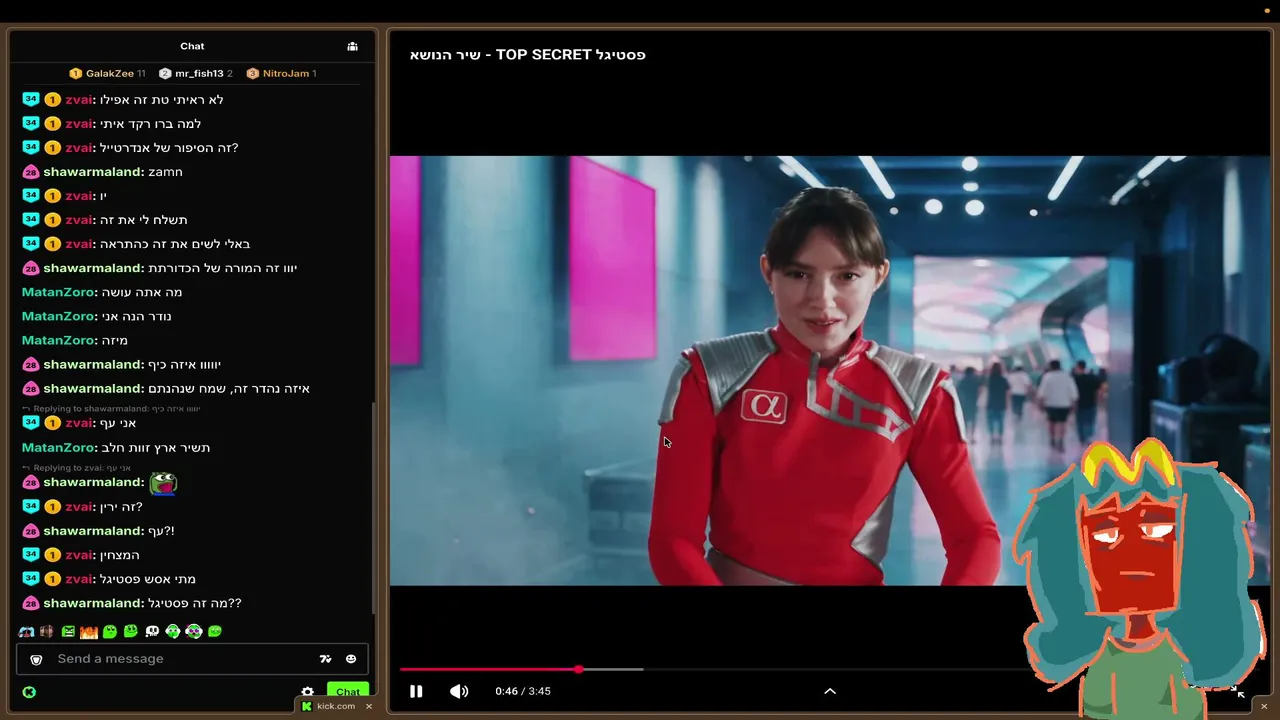Image resolution: width=1280 pixels, height=720 pixels.
Task: Pause the video playback
Action: 416,691
